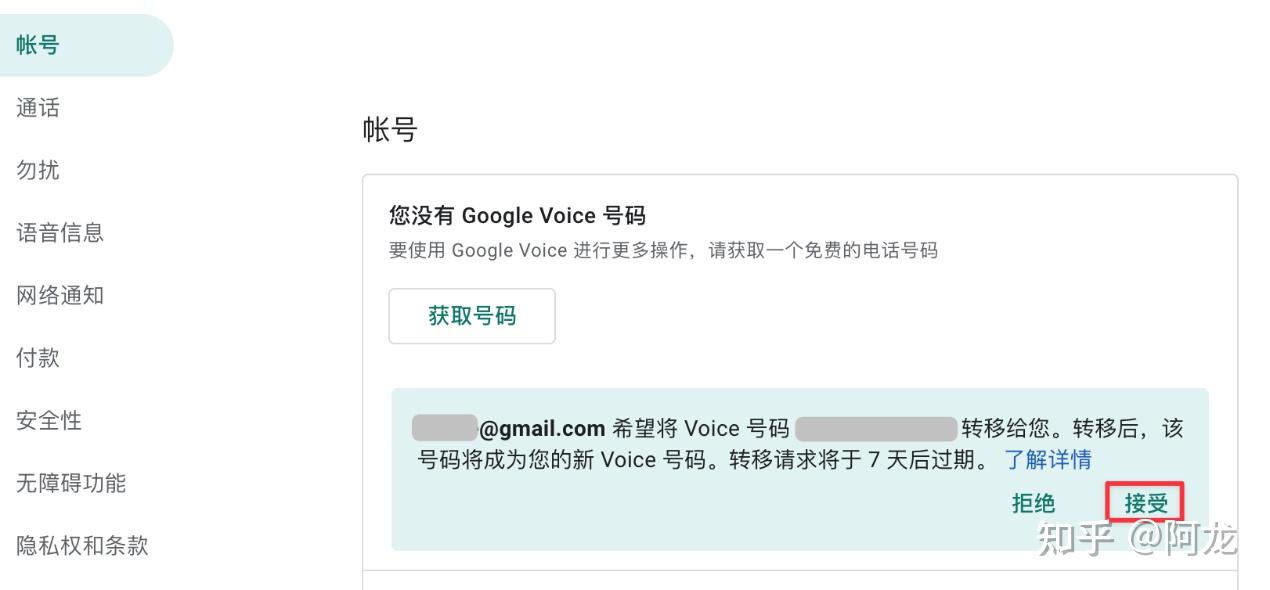The height and width of the screenshot is (590, 1270).
Task: Open the 安全性 settings section
Action: coord(48,420)
